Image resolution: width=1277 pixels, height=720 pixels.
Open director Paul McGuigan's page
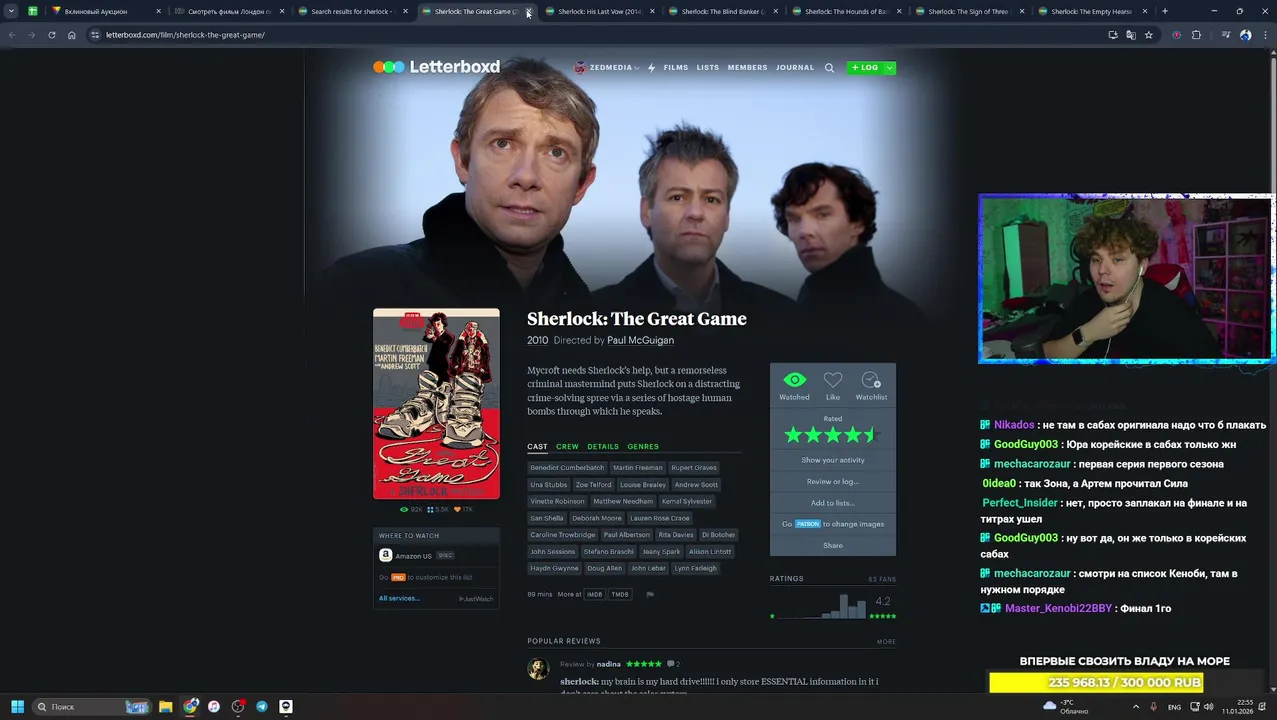pyautogui.click(x=640, y=340)
